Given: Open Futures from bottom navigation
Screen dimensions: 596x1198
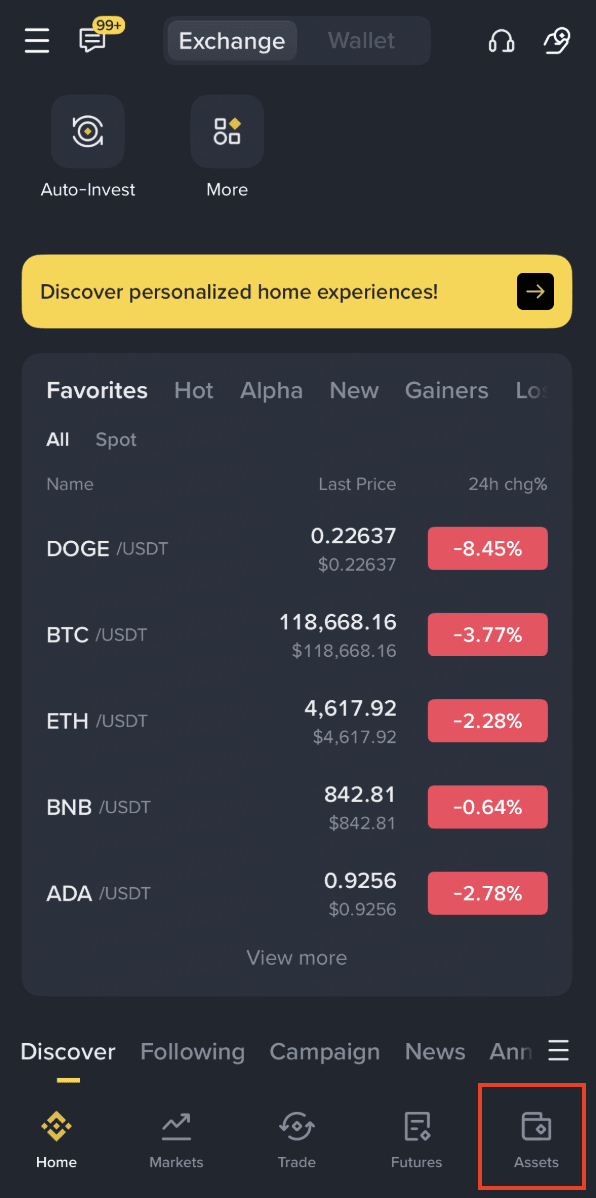Looking at the screenshot, I should tap(416, 1141).
